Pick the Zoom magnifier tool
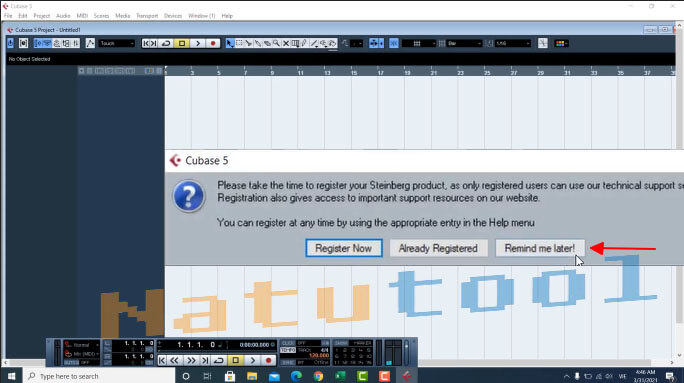Image resolution: width=684 pixels, height=383 pixels. pyautogui.click(x=277, y=43)
